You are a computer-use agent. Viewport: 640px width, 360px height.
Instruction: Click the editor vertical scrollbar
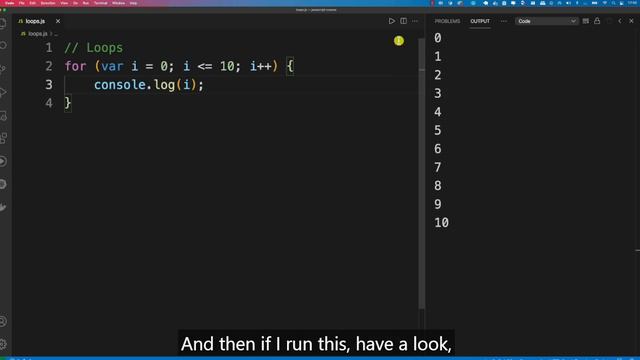422,173
